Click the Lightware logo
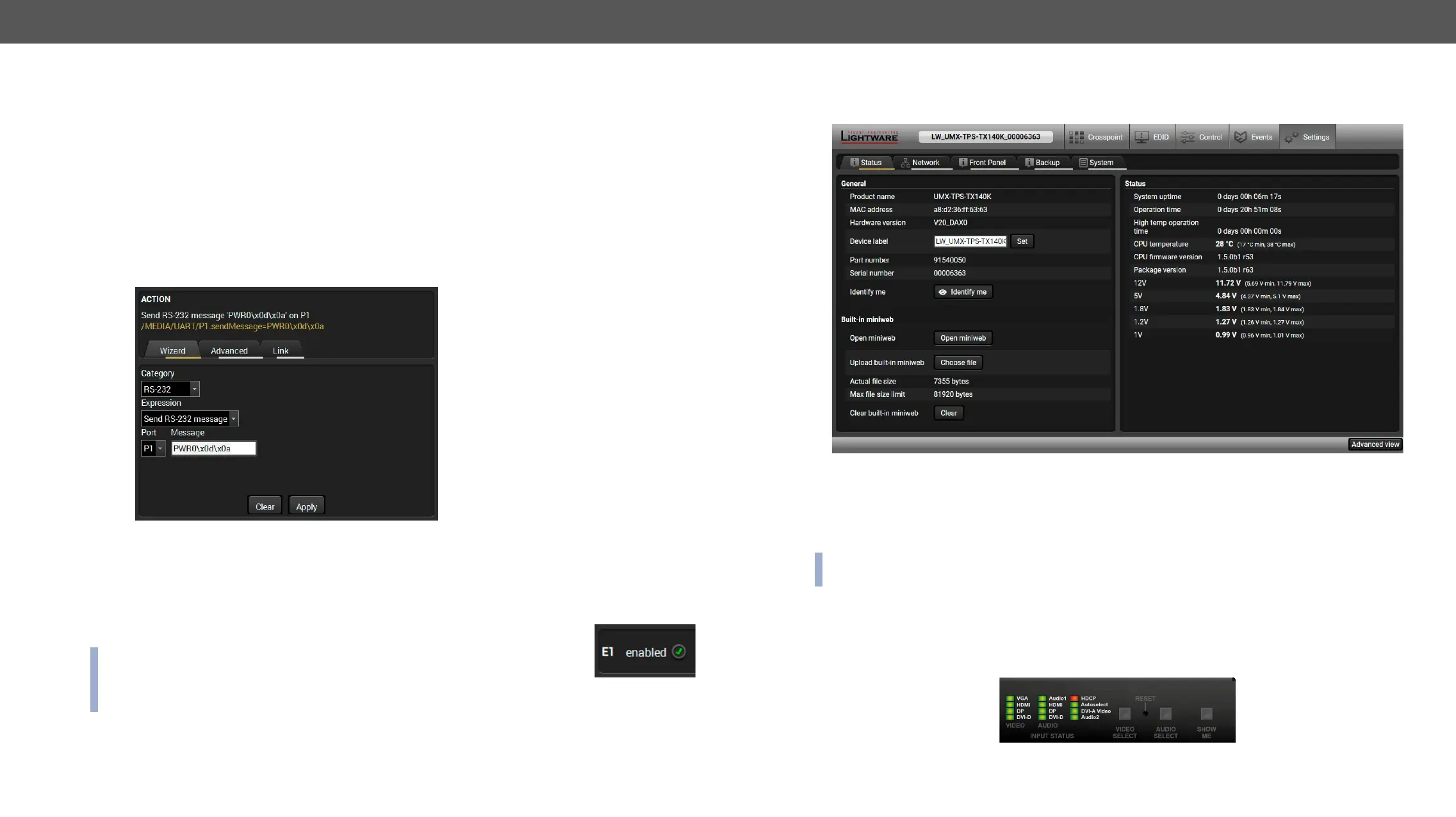 869,136
